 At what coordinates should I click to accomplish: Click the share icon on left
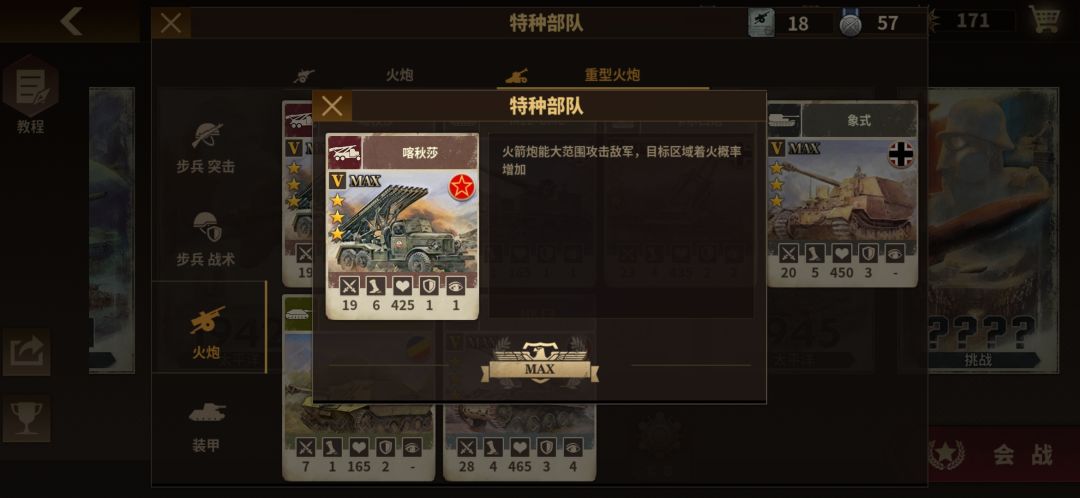tap(26, 352)
